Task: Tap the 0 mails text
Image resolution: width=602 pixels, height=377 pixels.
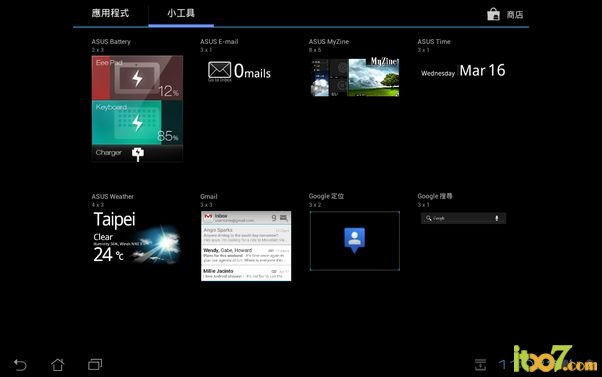Action: (252, 71)
